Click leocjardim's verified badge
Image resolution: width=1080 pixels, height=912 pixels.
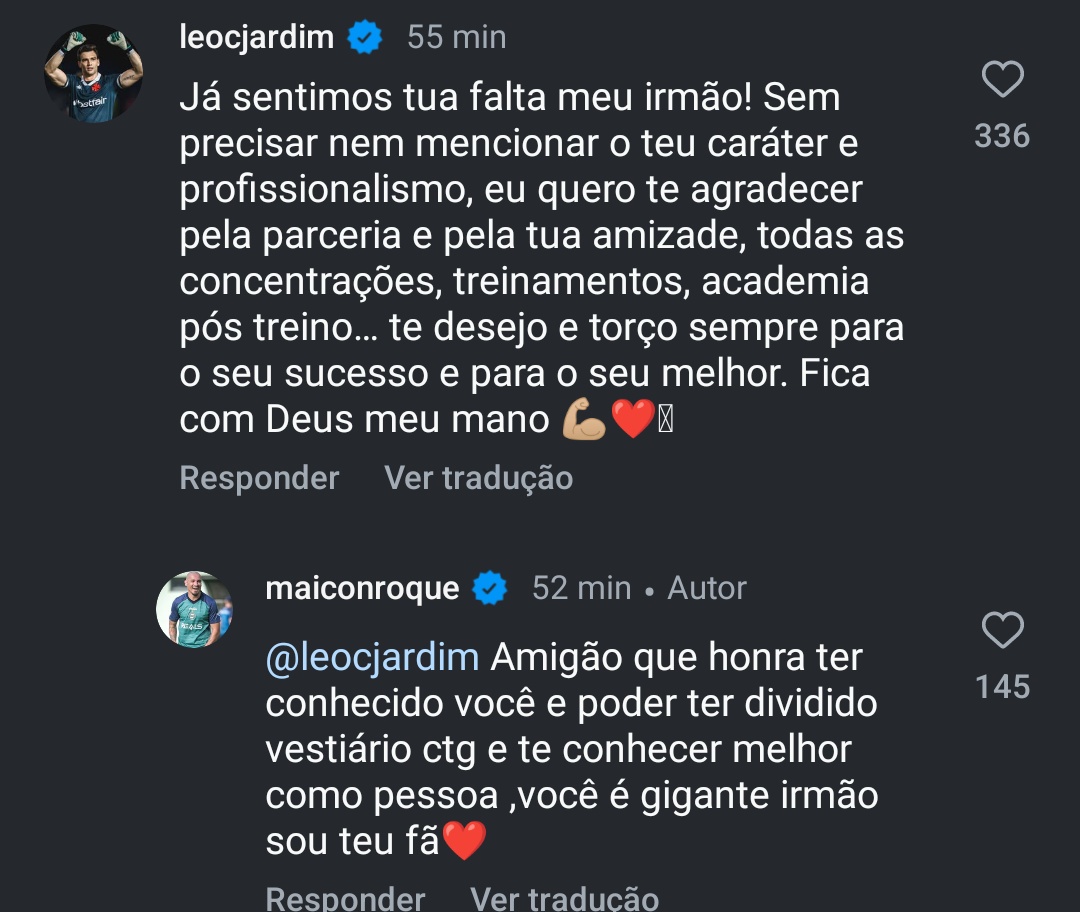coord(364,38)
